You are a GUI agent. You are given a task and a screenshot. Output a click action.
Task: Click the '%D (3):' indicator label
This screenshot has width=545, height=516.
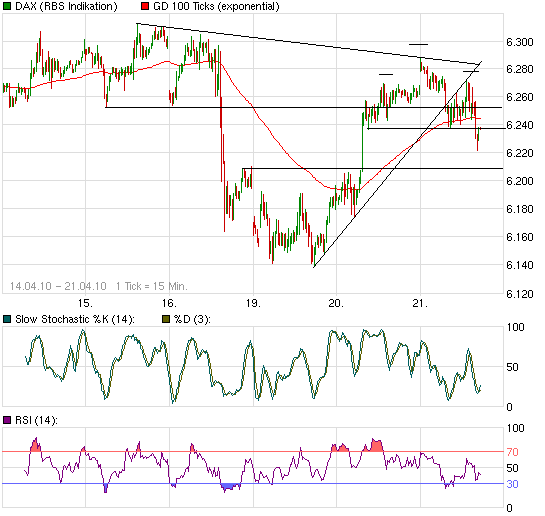(x=192, y=319)
